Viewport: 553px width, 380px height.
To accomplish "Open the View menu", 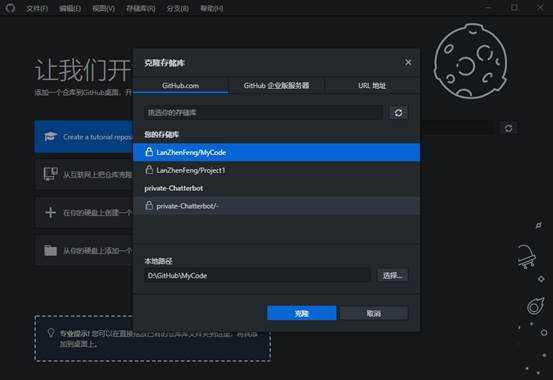I will (104, 8).
